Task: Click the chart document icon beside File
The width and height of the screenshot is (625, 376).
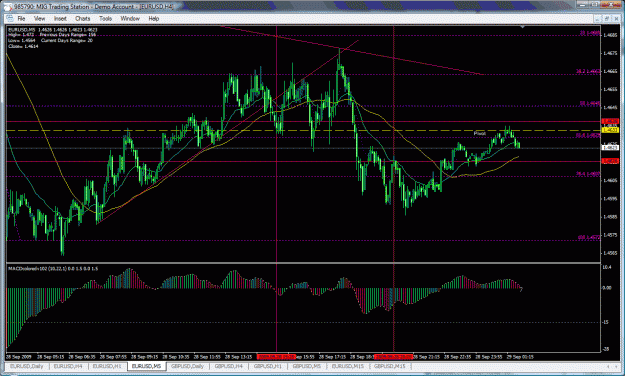Action: click(10, 18)
